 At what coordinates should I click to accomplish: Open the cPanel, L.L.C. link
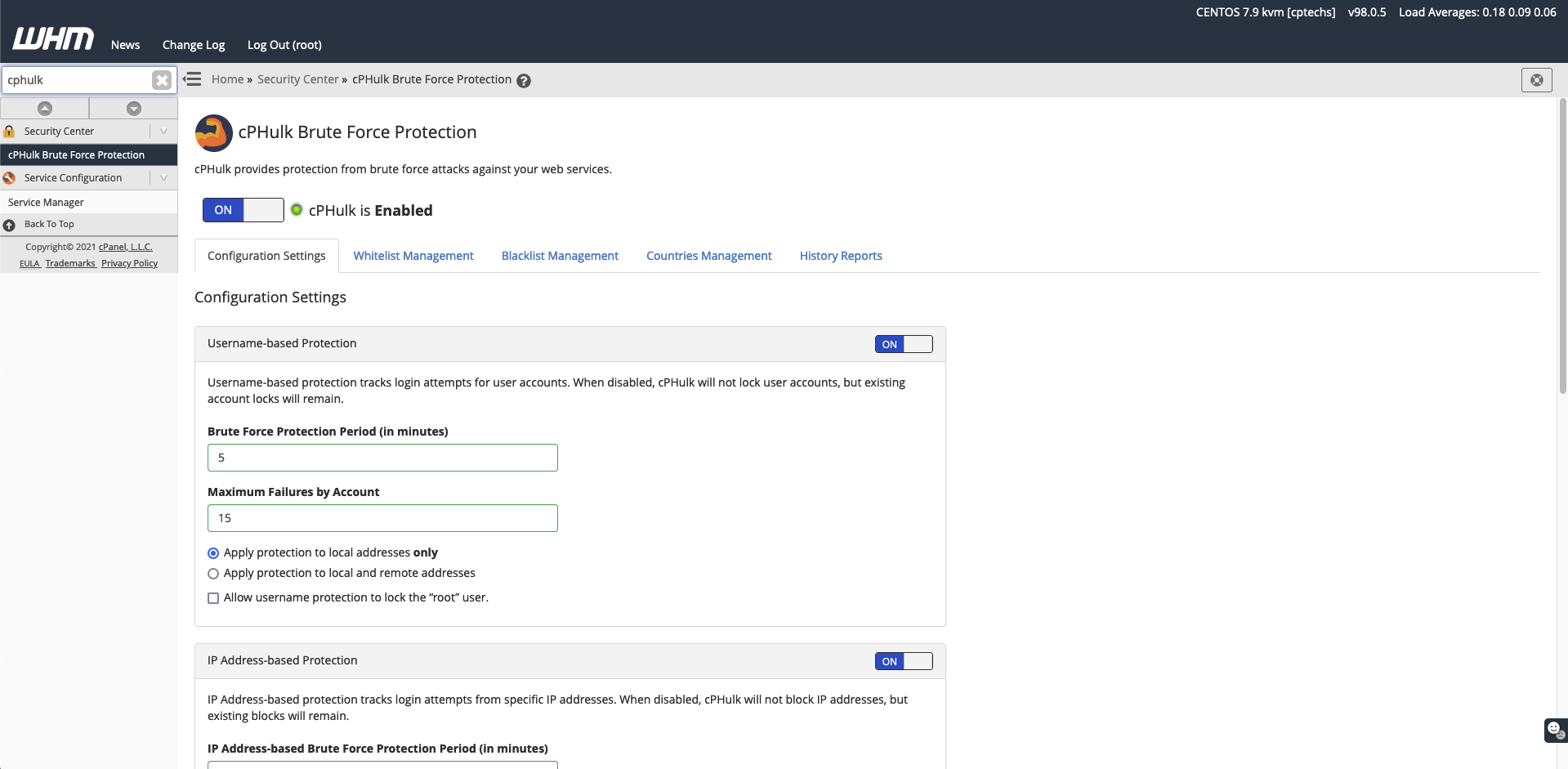pyautogui.click(x=125, y=247)
